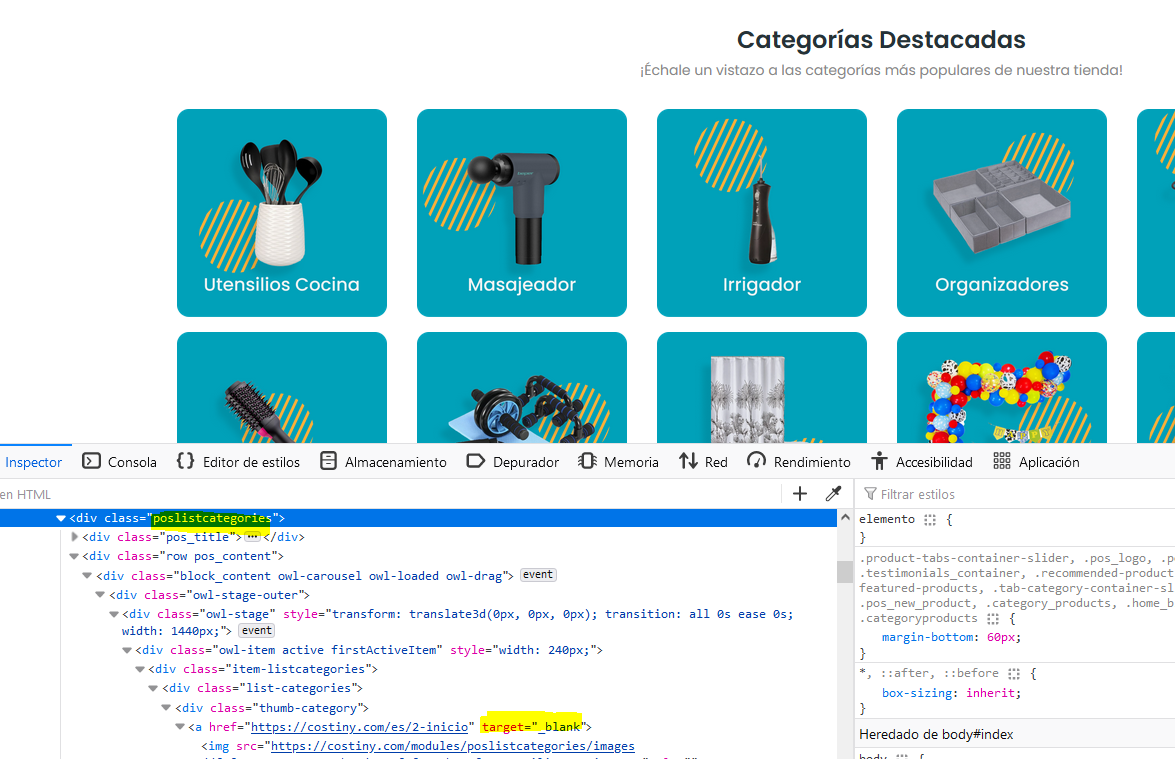The image size is (1175, 759).
Task: Click the event badge on owl-carousel div
Action: (x=538, y=575)
